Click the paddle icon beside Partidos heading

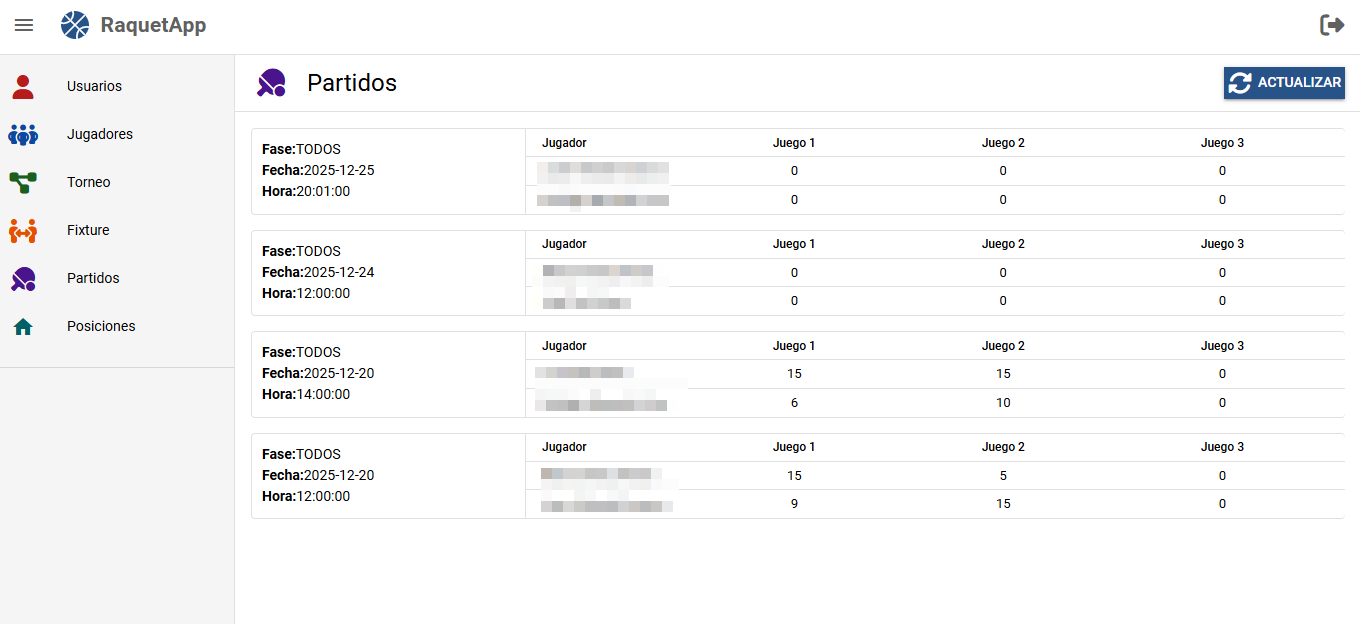click(271, 82)
